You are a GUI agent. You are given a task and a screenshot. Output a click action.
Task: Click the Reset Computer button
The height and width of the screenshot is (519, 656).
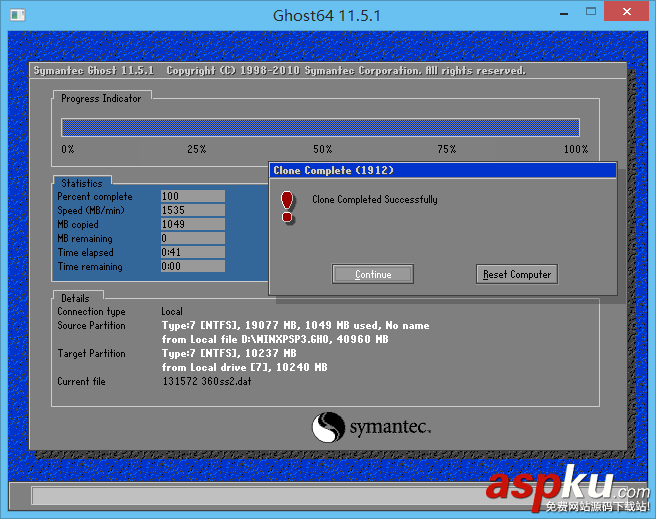[x=517, y=274]
